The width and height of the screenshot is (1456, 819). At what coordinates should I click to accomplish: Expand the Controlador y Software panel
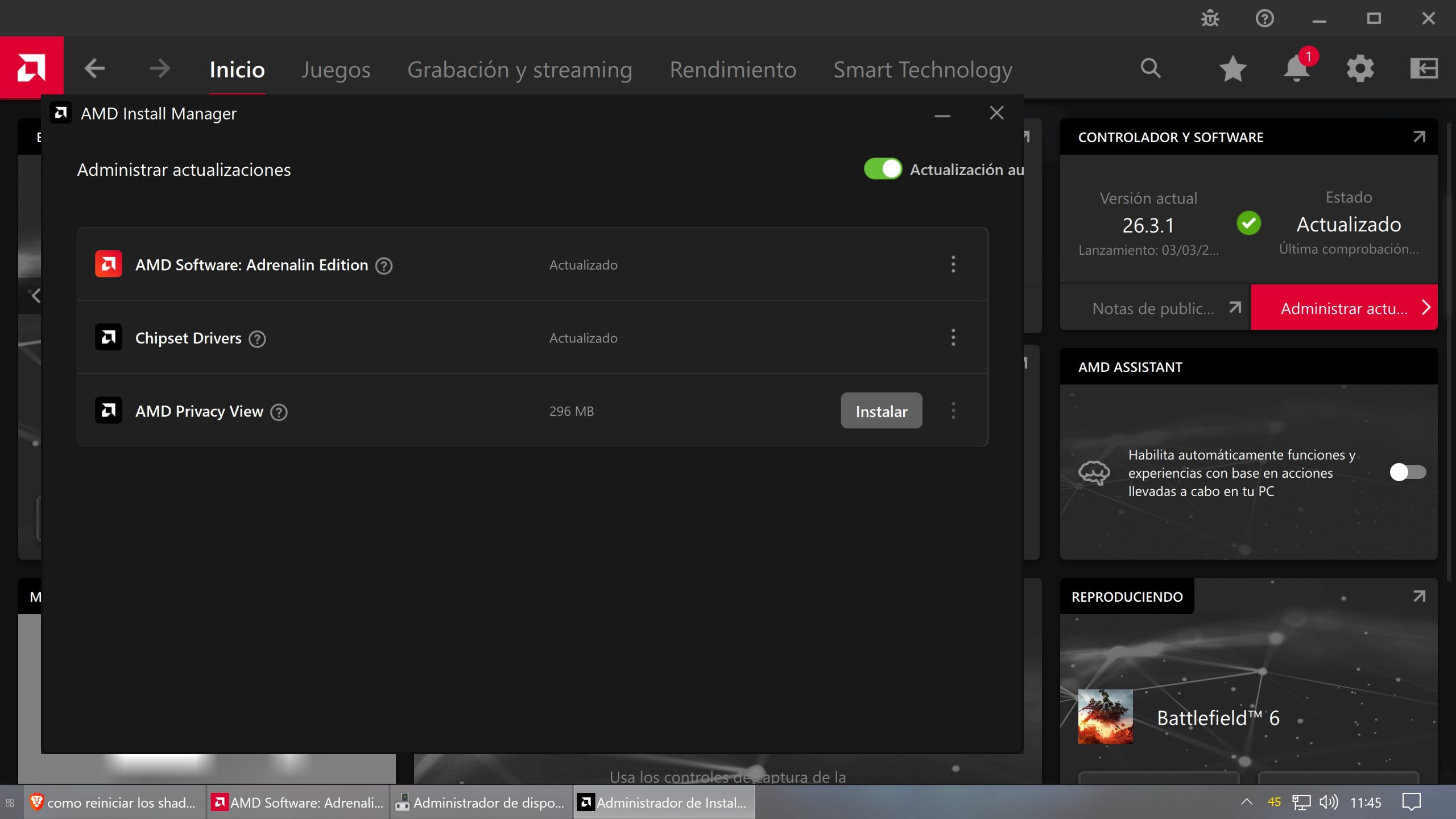[1419, 137]
